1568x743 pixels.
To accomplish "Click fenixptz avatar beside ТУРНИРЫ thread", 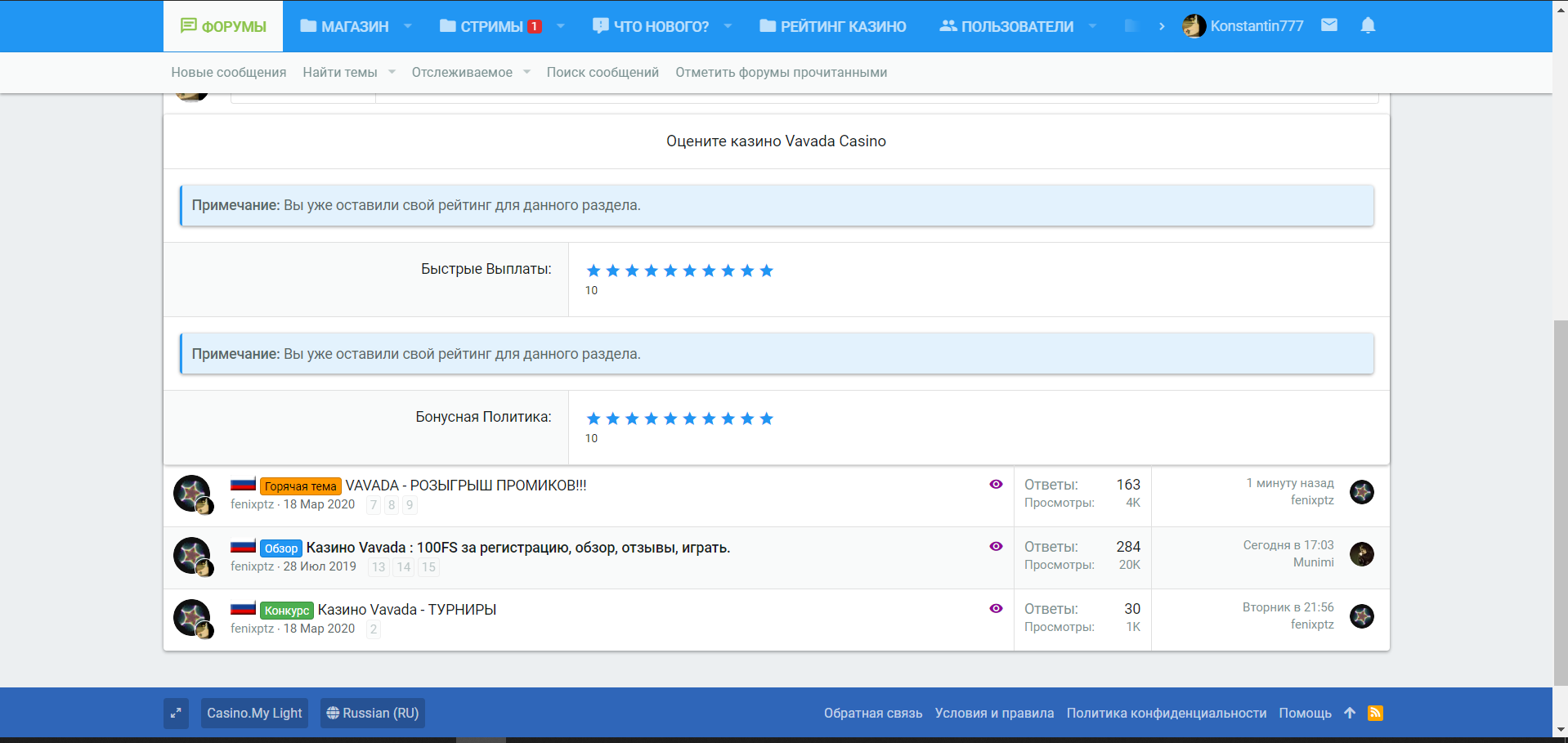I will pos(193,618).
